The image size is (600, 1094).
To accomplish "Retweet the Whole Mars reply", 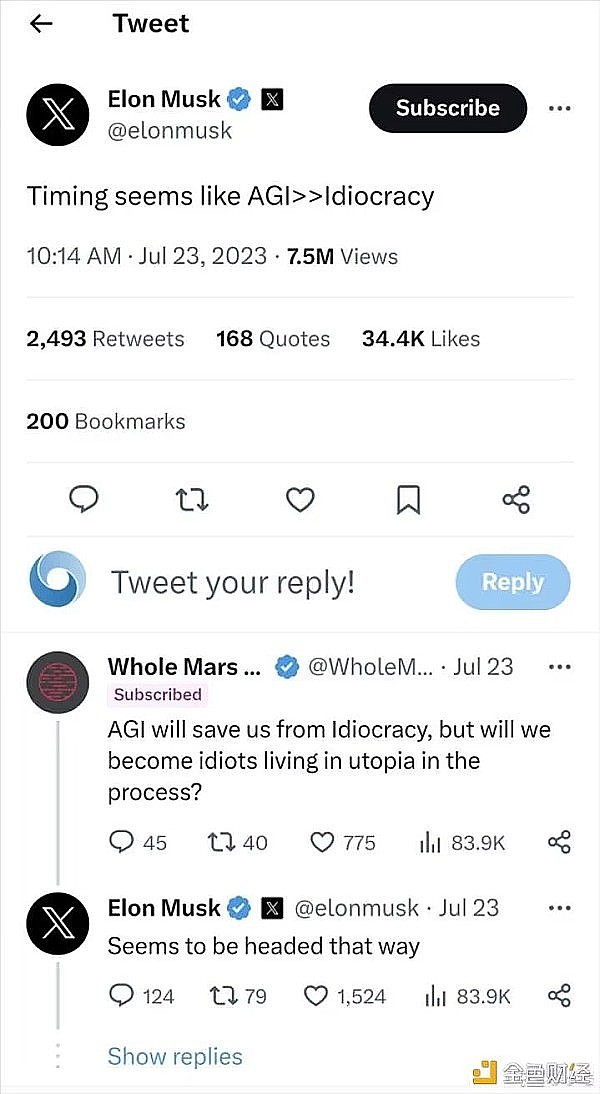I will [x=223, y=842].
